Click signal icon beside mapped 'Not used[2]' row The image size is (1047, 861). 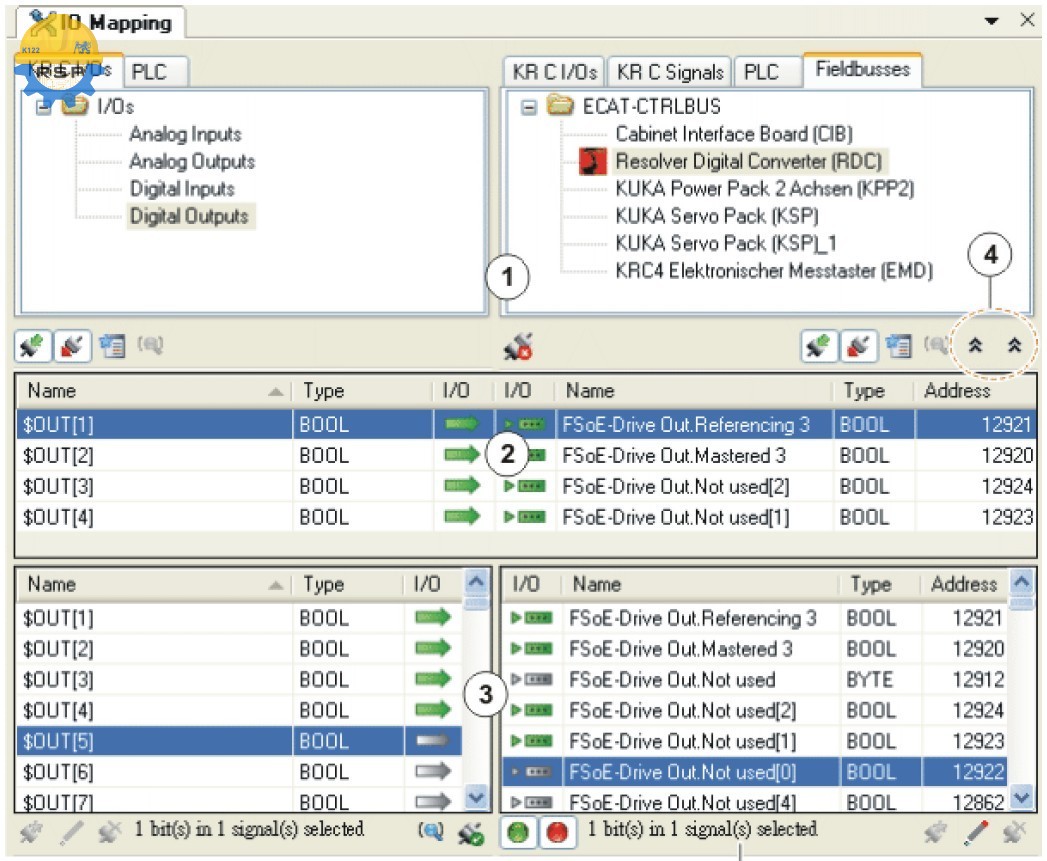coord(525,486)
